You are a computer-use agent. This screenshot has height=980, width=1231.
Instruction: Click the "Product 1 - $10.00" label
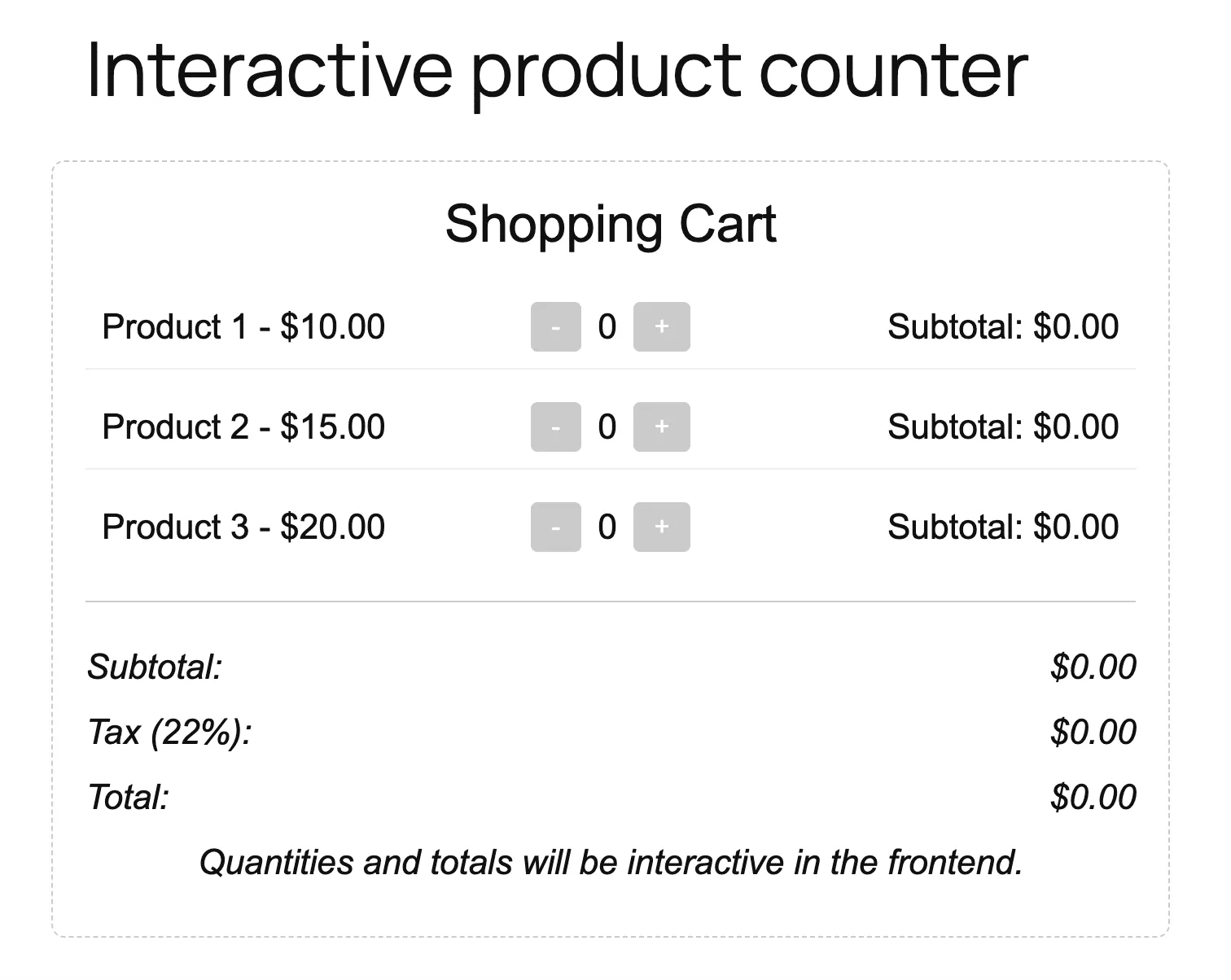(243, 327)
